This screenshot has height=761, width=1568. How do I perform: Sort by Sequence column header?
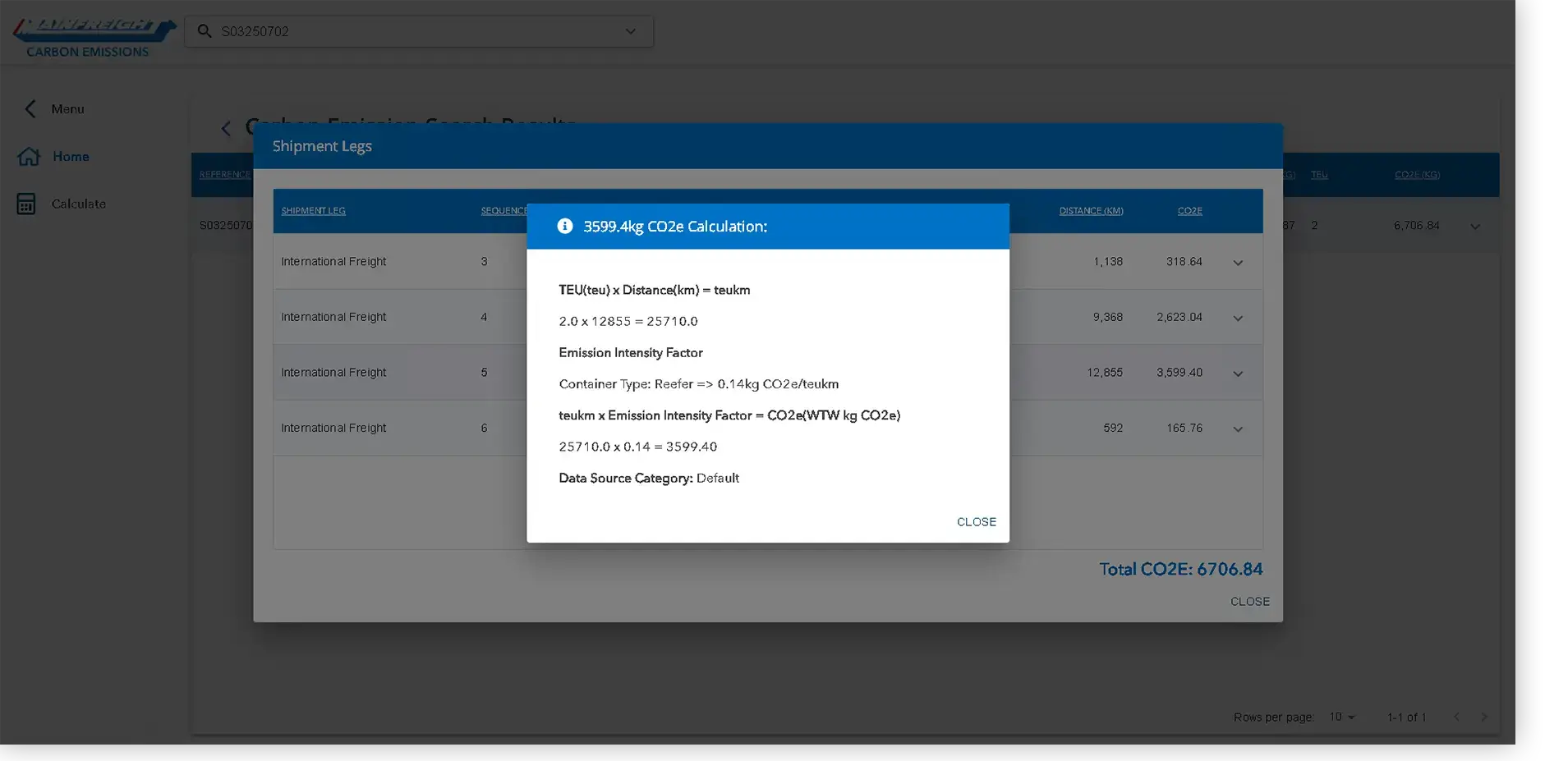(x=504, y=211)
